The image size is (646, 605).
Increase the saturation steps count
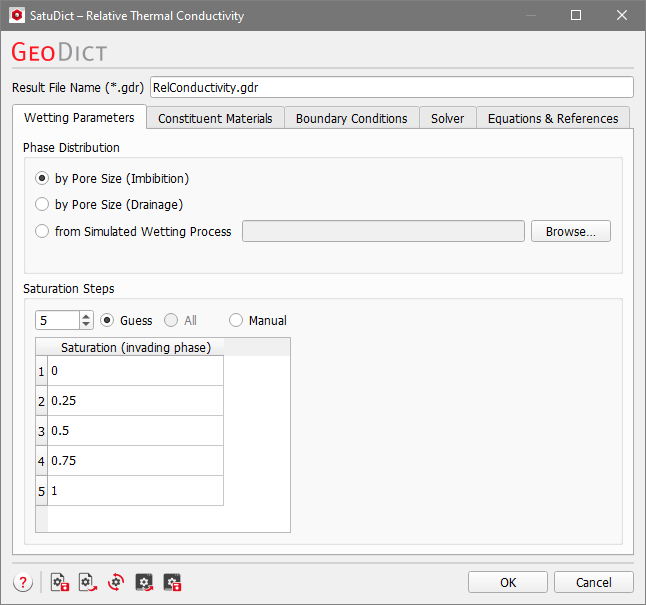[86, 316]
